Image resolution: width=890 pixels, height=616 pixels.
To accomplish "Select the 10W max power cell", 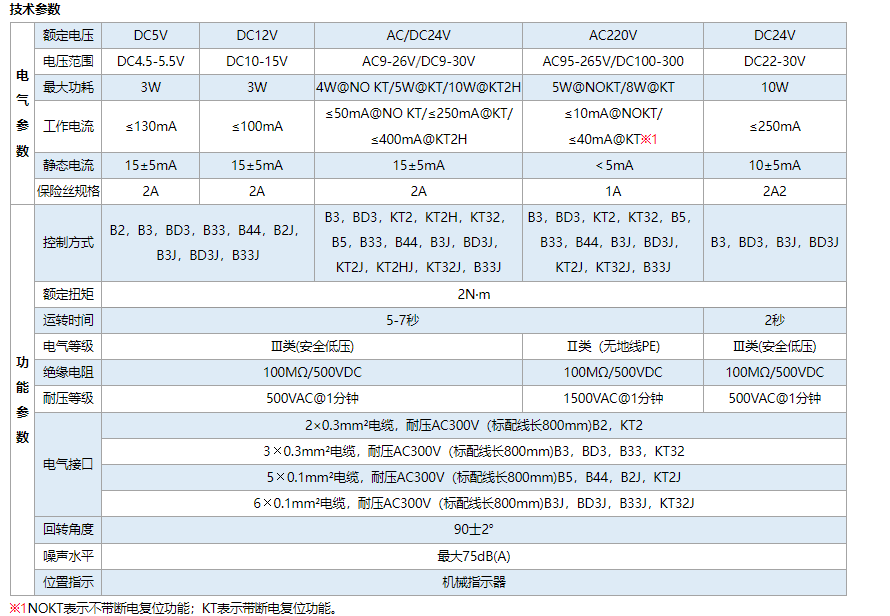I will coord(774,87).
